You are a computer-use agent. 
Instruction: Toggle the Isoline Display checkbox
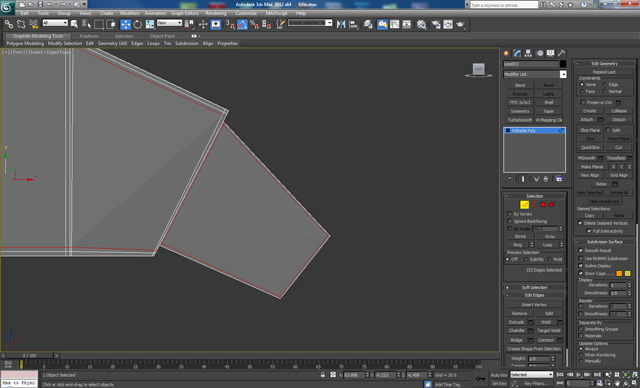click(581, 266)
